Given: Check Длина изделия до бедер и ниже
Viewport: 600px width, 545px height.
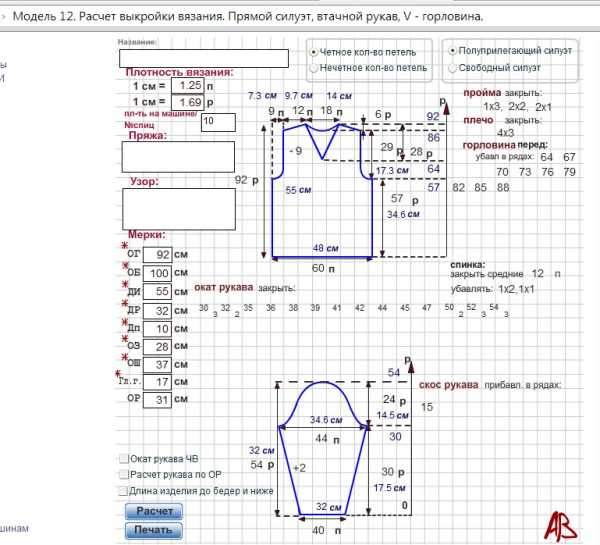Looking at the screenshot, I should click(123, 492).
